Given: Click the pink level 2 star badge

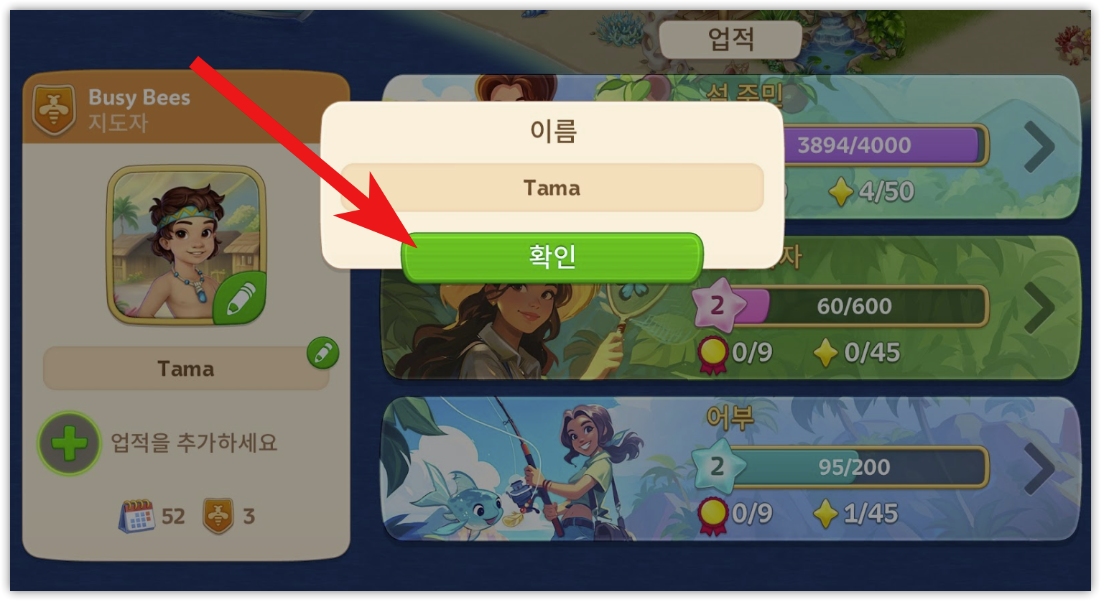Looking at the screenshot, I should (x=716, y=305).
